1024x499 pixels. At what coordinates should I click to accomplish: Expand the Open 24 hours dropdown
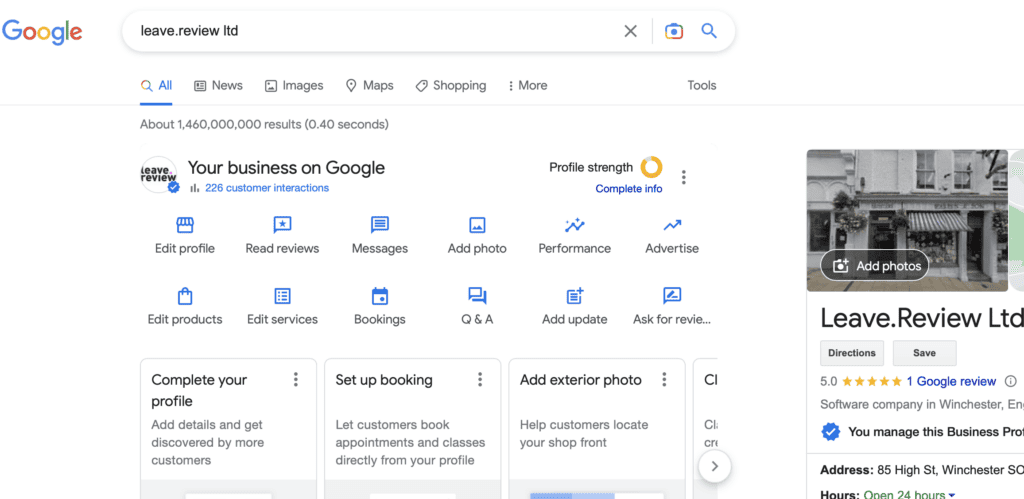point(952,494)
